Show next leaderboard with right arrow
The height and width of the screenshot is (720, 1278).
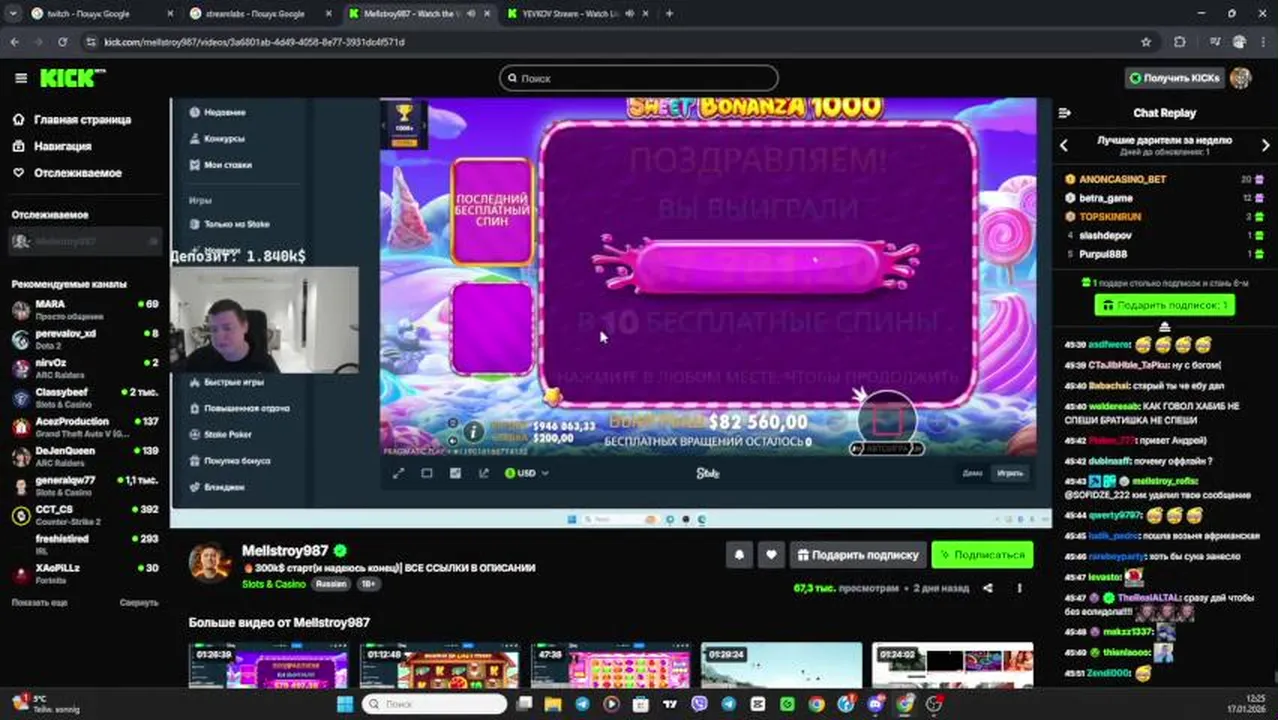[1265, 145]
